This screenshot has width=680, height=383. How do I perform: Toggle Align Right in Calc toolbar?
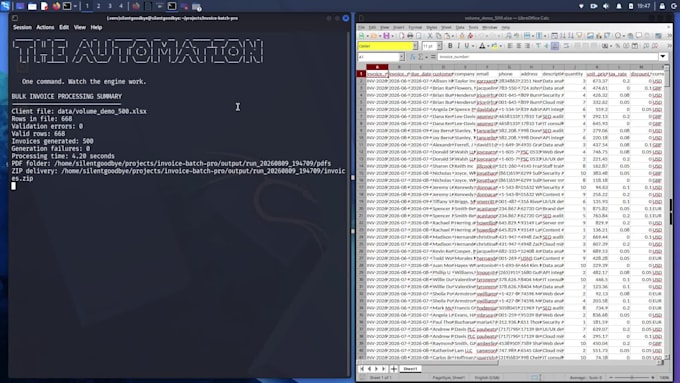coord(527,46)
